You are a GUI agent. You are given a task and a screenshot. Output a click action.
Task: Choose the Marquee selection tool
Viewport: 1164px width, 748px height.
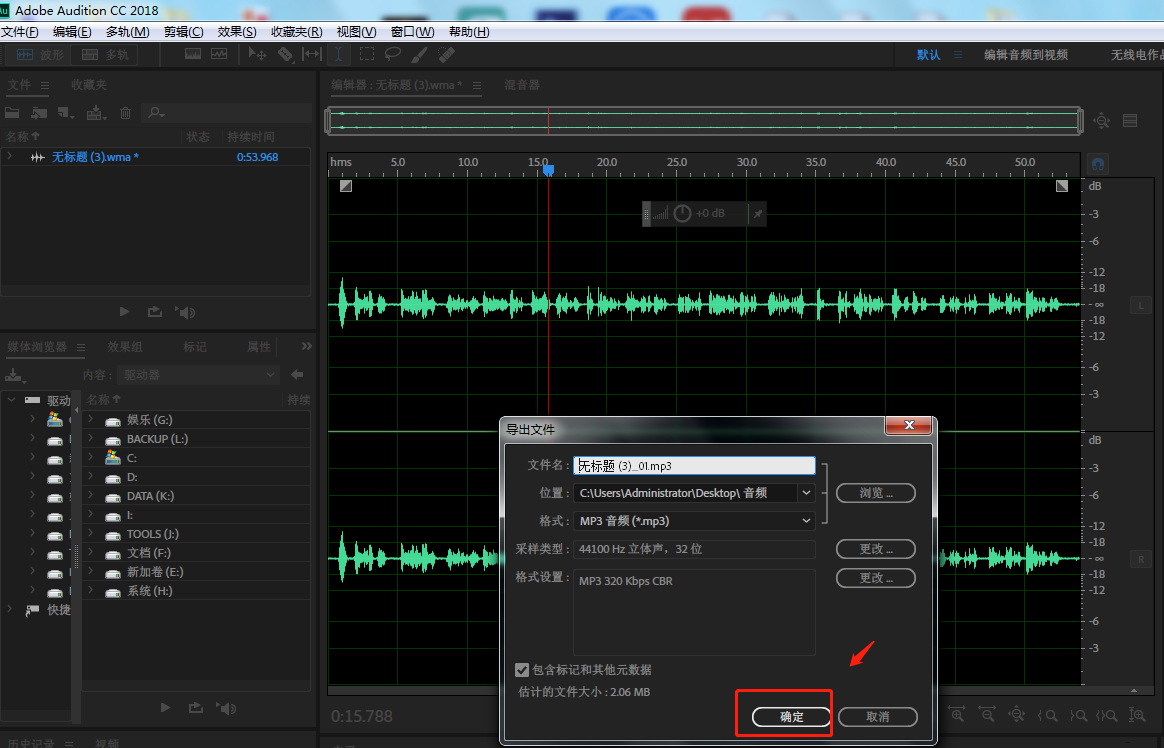(367, 54)
